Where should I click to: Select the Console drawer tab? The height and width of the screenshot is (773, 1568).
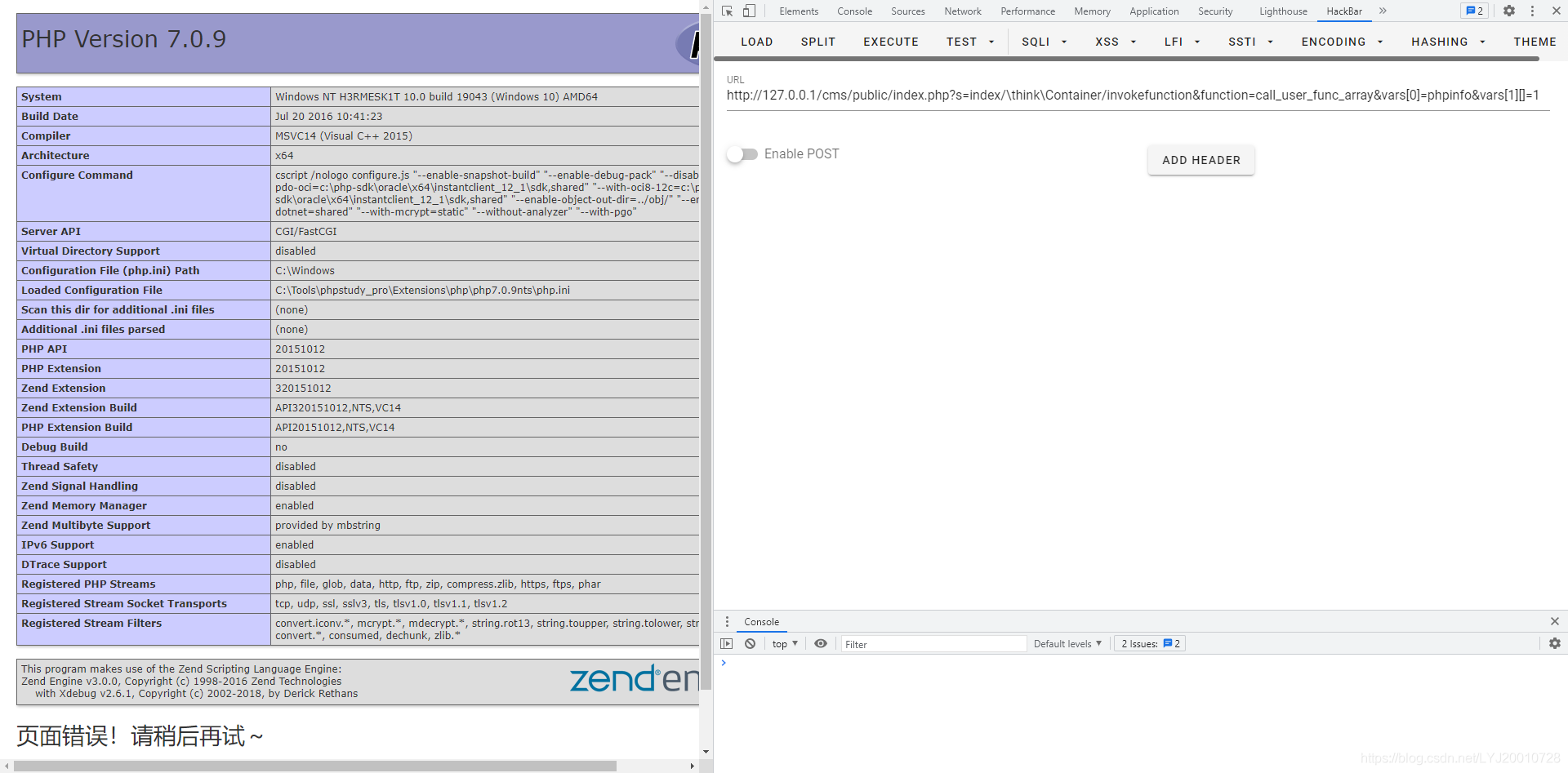click(761, 622)
